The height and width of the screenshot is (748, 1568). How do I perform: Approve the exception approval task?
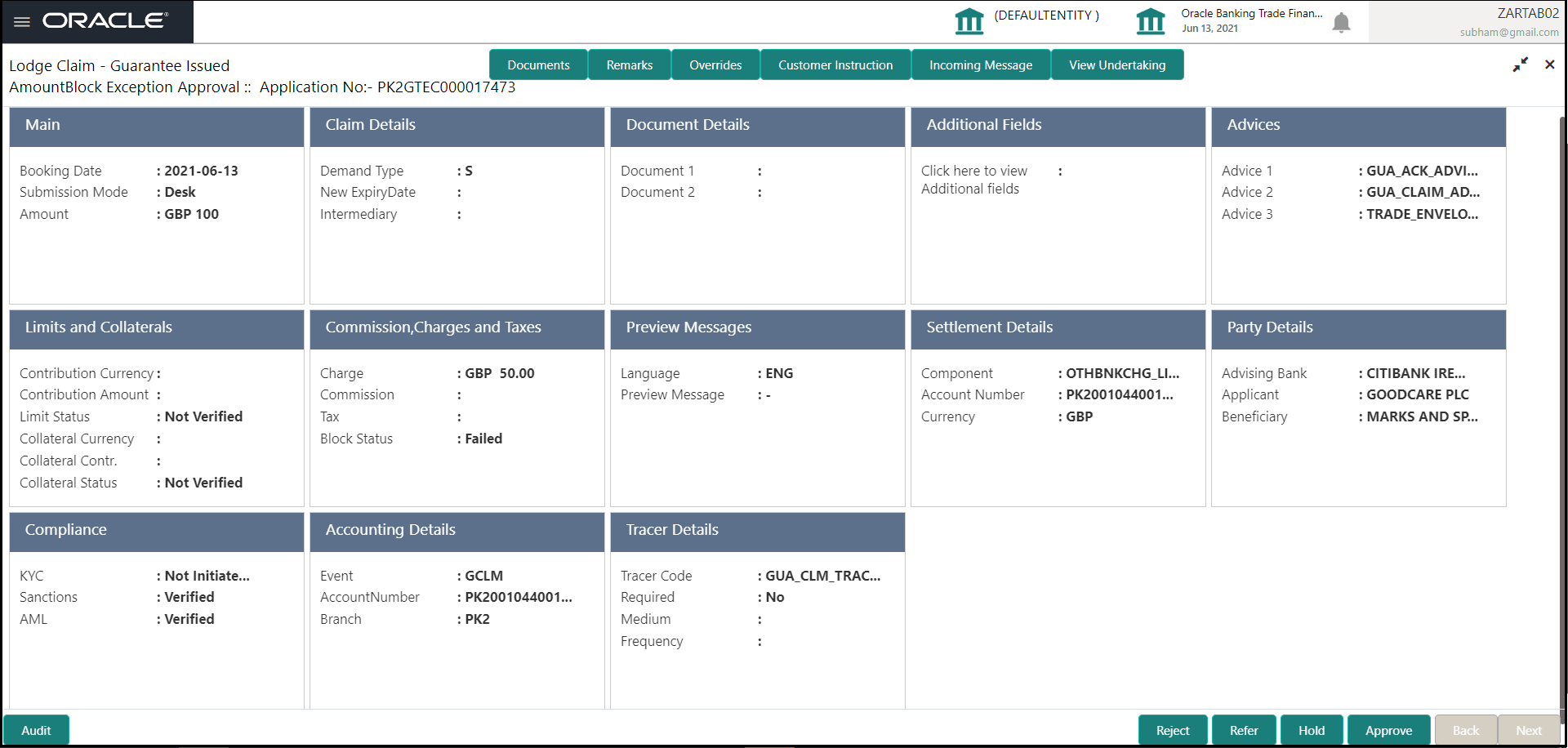coord(1388,729)
